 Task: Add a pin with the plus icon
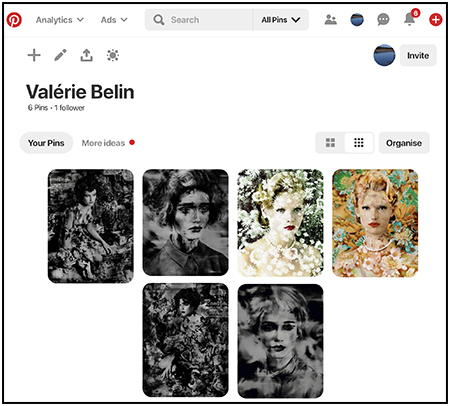34,55
